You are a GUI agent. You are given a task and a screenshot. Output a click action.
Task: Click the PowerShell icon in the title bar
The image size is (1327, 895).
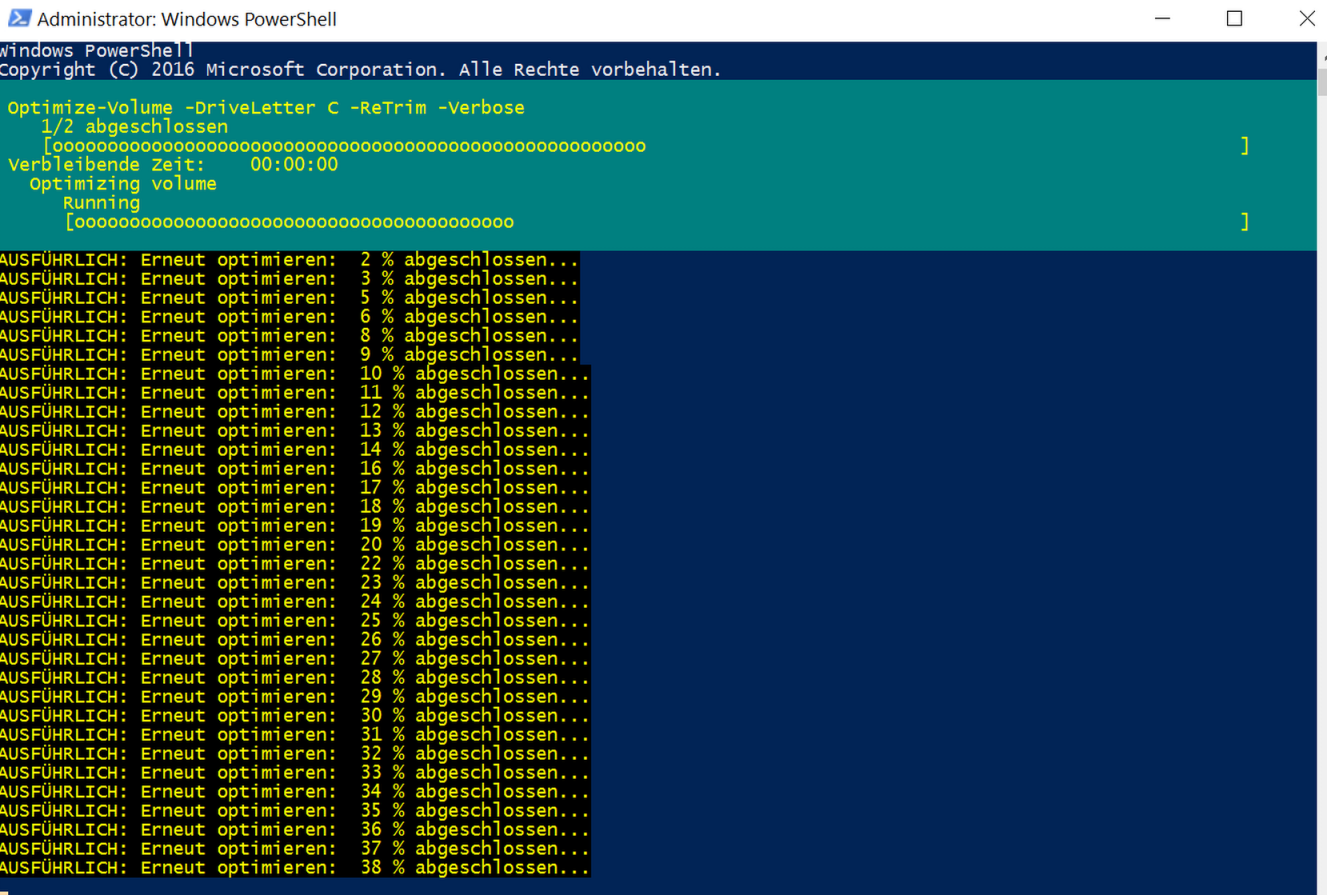(19, 19)
